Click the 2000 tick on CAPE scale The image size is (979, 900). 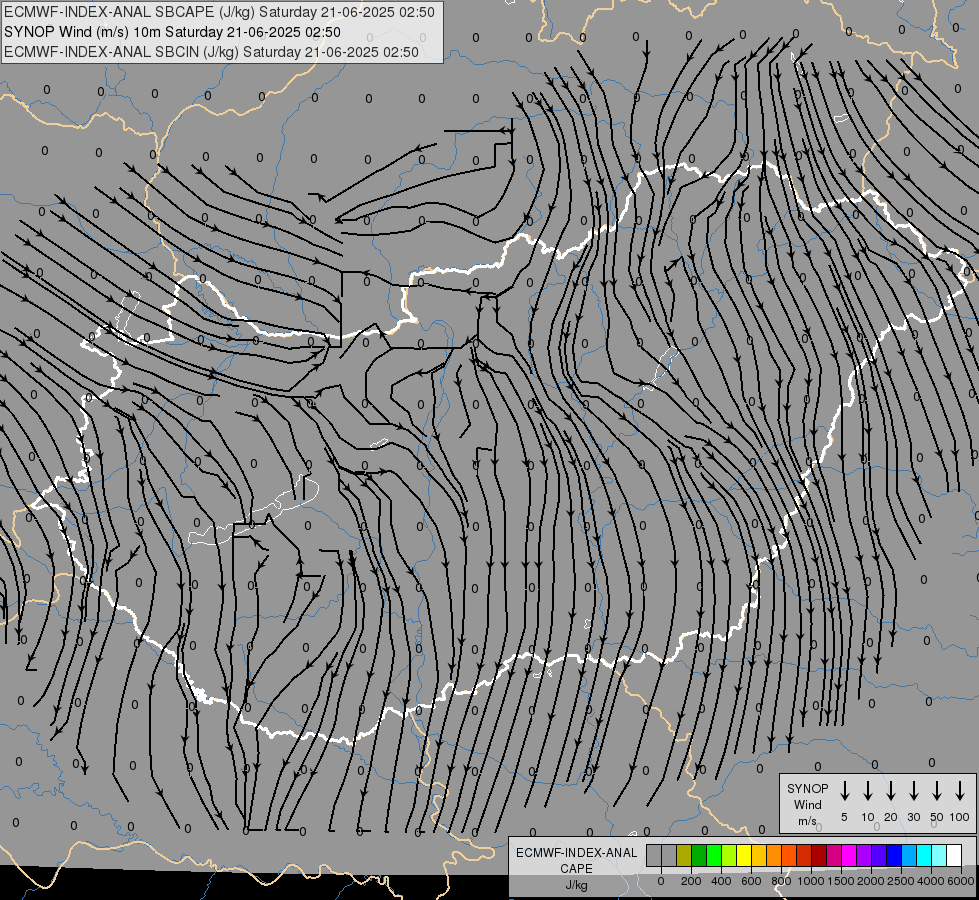pyautogui.click(x=870, y=881)
